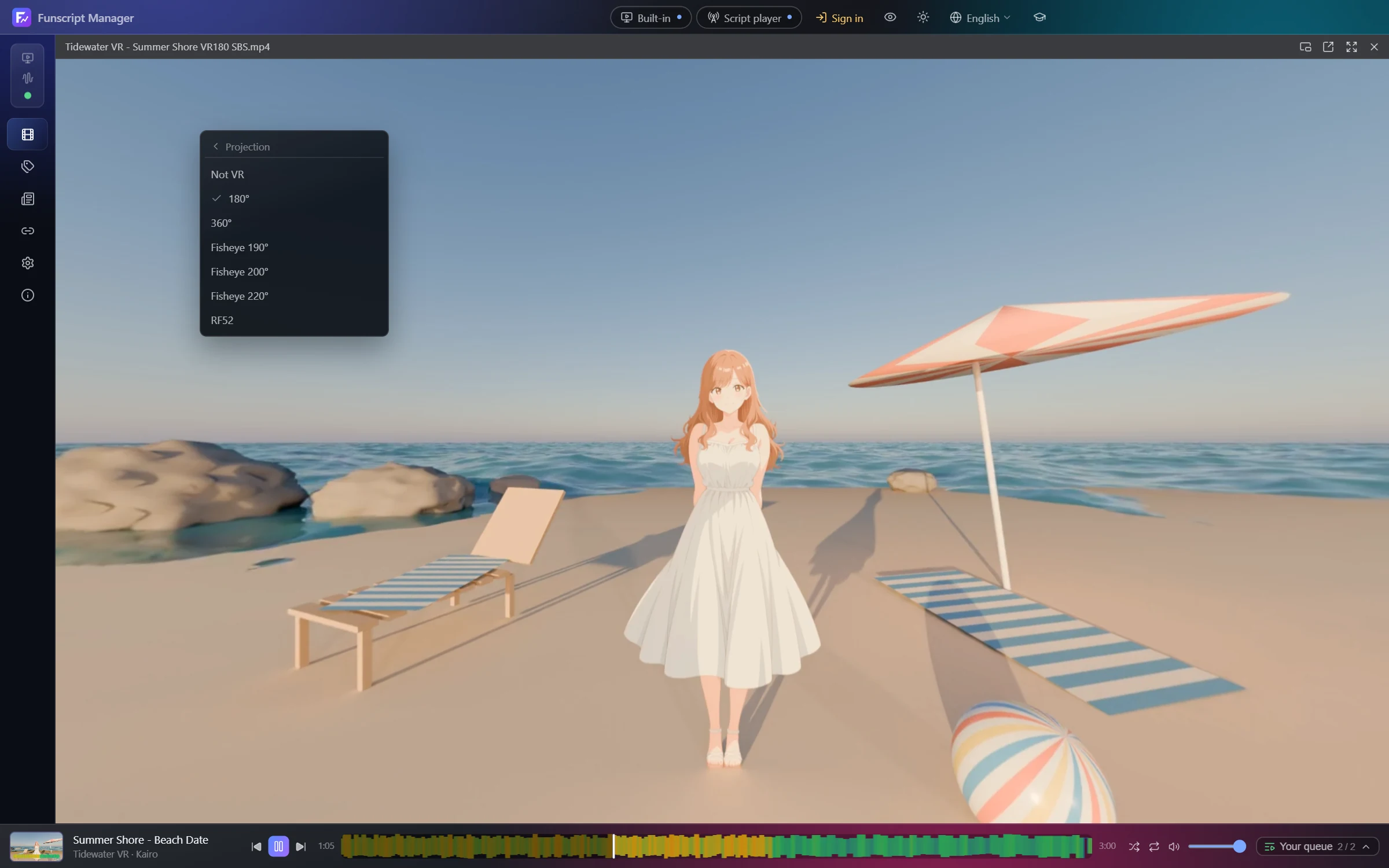This screenshot has height=868, width=1389.
Task: Select 360° projection
Action: click(294, 223)
